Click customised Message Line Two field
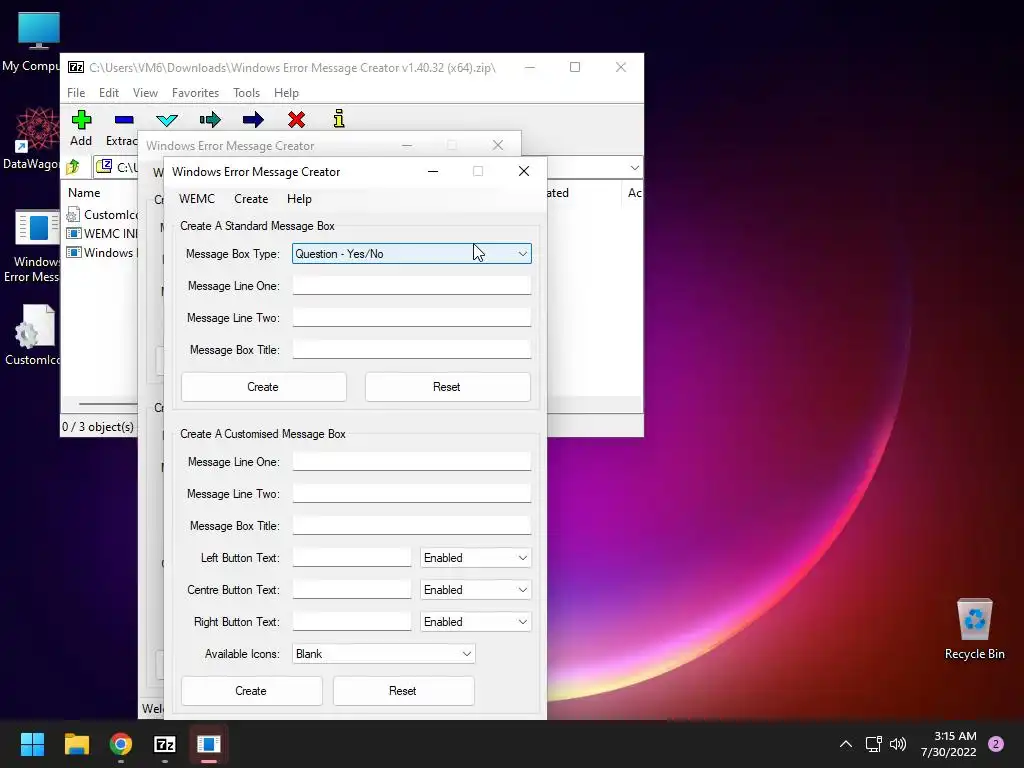This screenshot has height=768, width=1024. [x=411, y=494]
